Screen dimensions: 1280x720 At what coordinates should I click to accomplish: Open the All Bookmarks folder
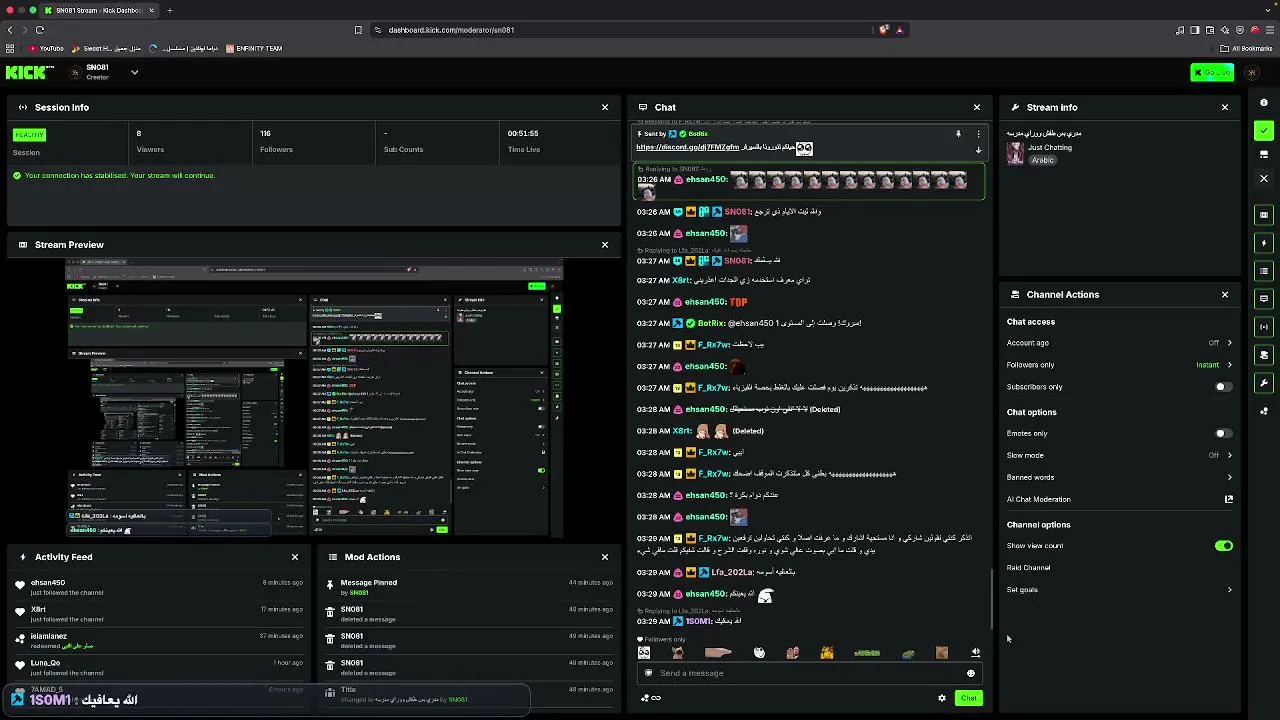click(x=1246, y=48)
